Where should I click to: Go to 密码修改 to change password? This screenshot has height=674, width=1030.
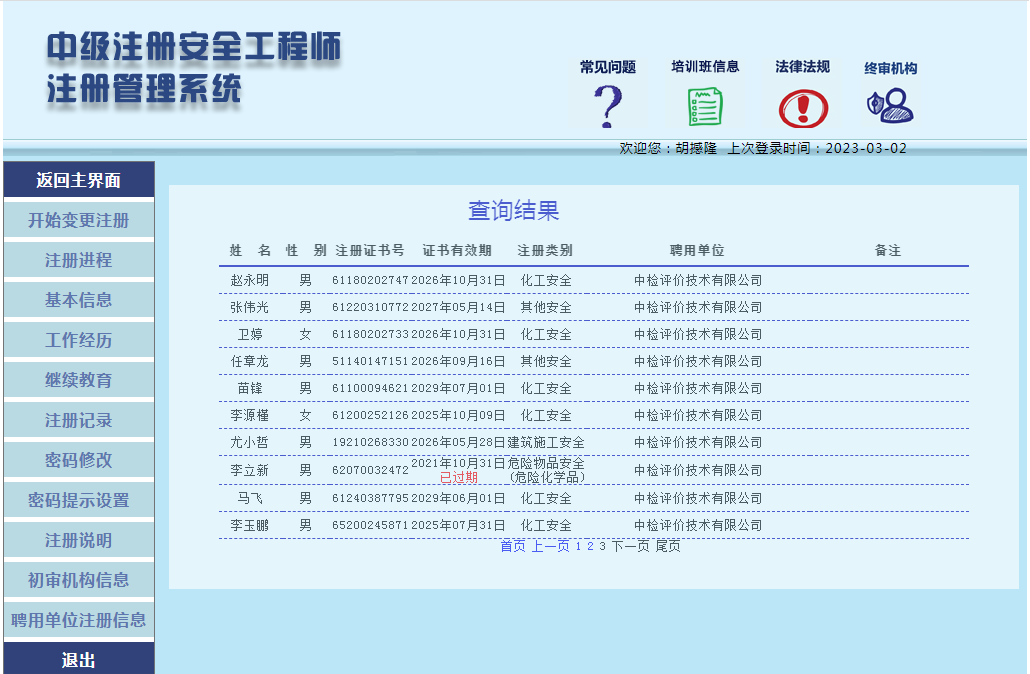pyautogui.click(x=78, y=460)
